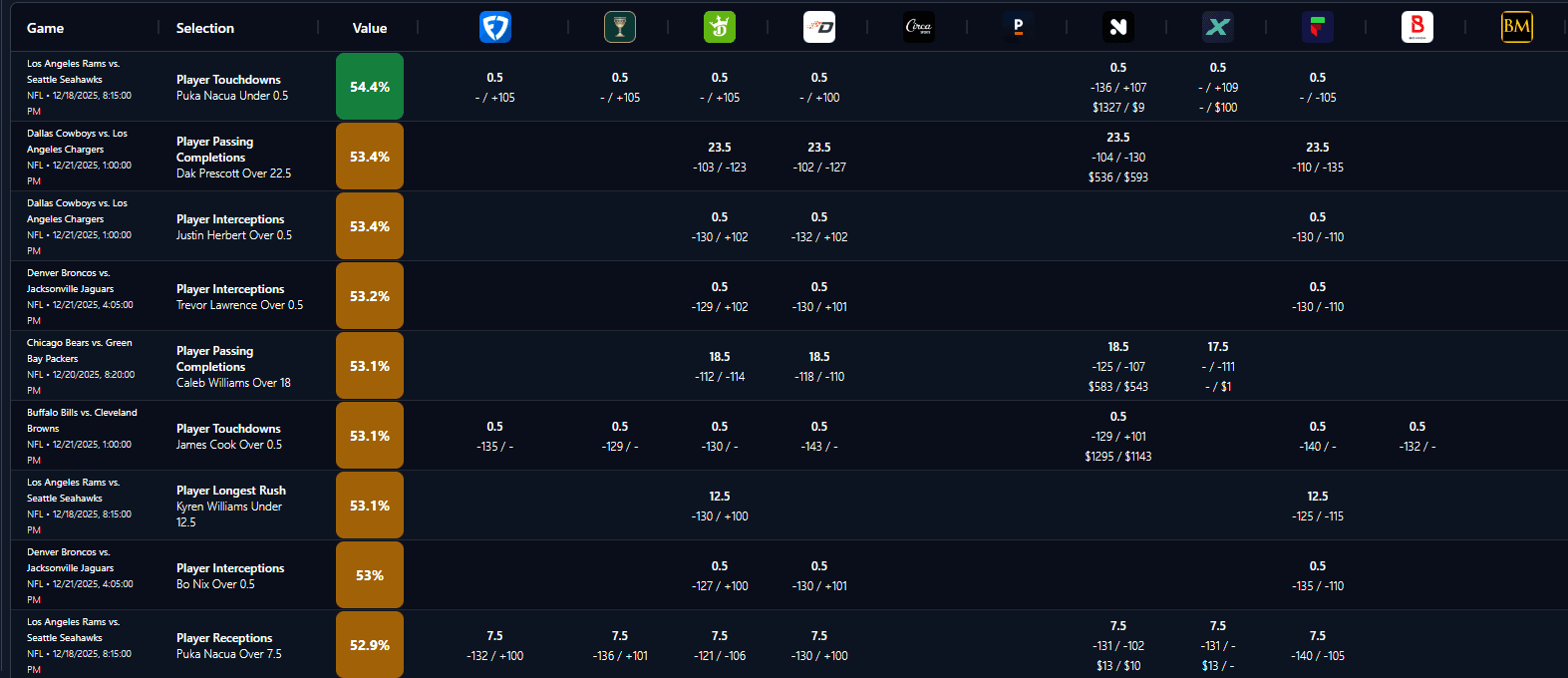Select Dak Prescott Over 22.5 completions

(234, 173)
